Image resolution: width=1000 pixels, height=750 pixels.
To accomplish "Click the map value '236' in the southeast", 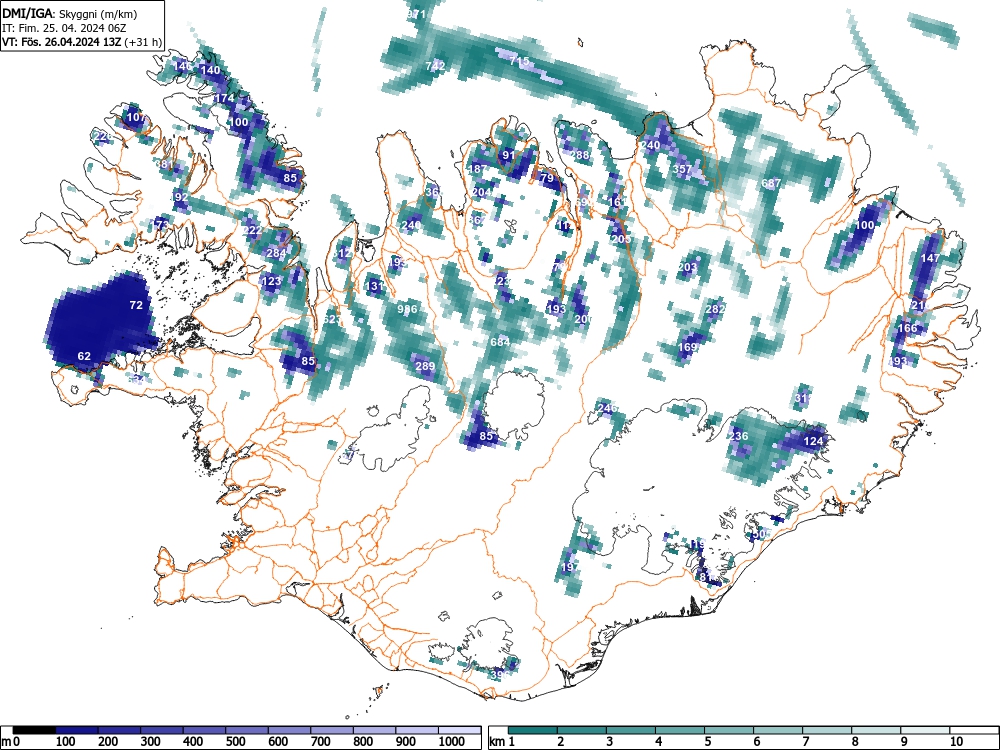I will [738, 436].
